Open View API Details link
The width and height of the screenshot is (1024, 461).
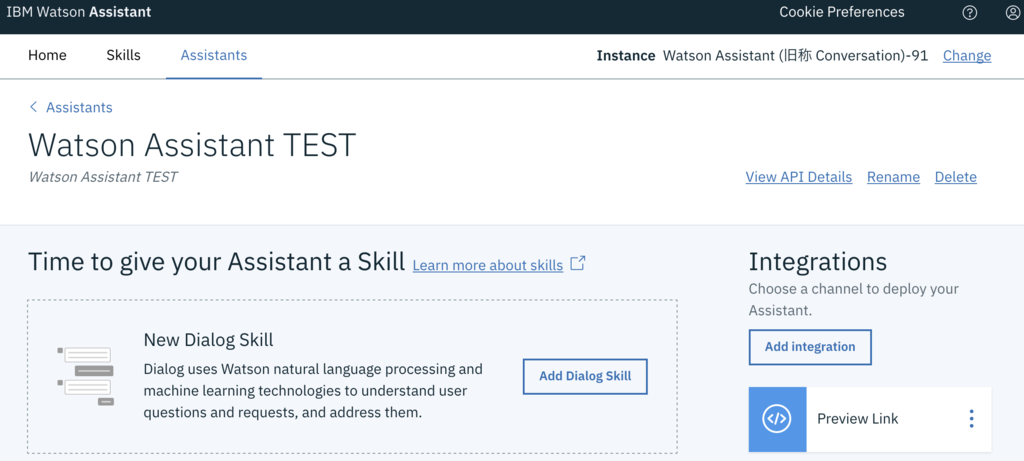798,177
